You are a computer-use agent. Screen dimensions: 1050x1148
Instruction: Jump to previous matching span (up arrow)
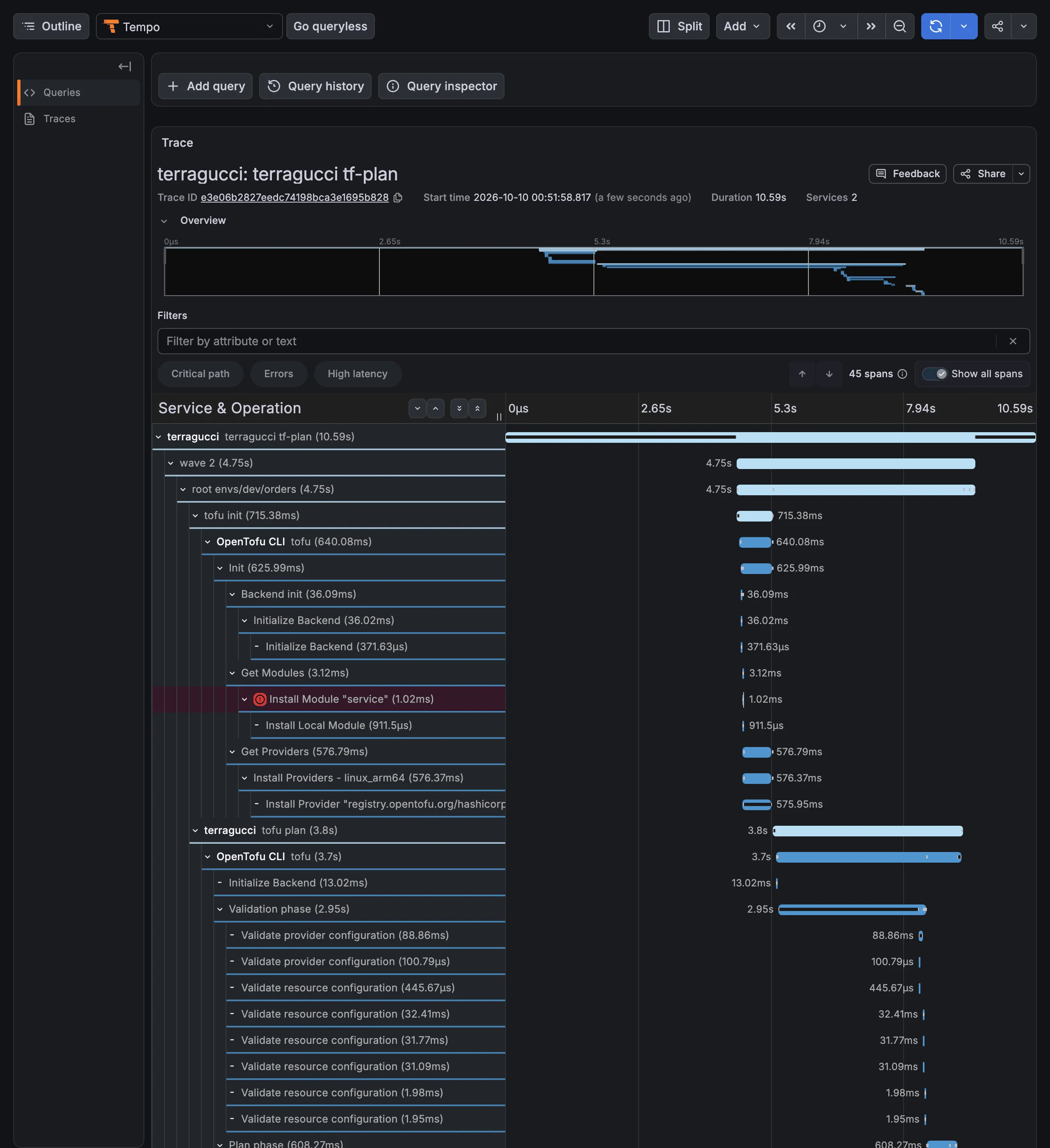point(802,374)
